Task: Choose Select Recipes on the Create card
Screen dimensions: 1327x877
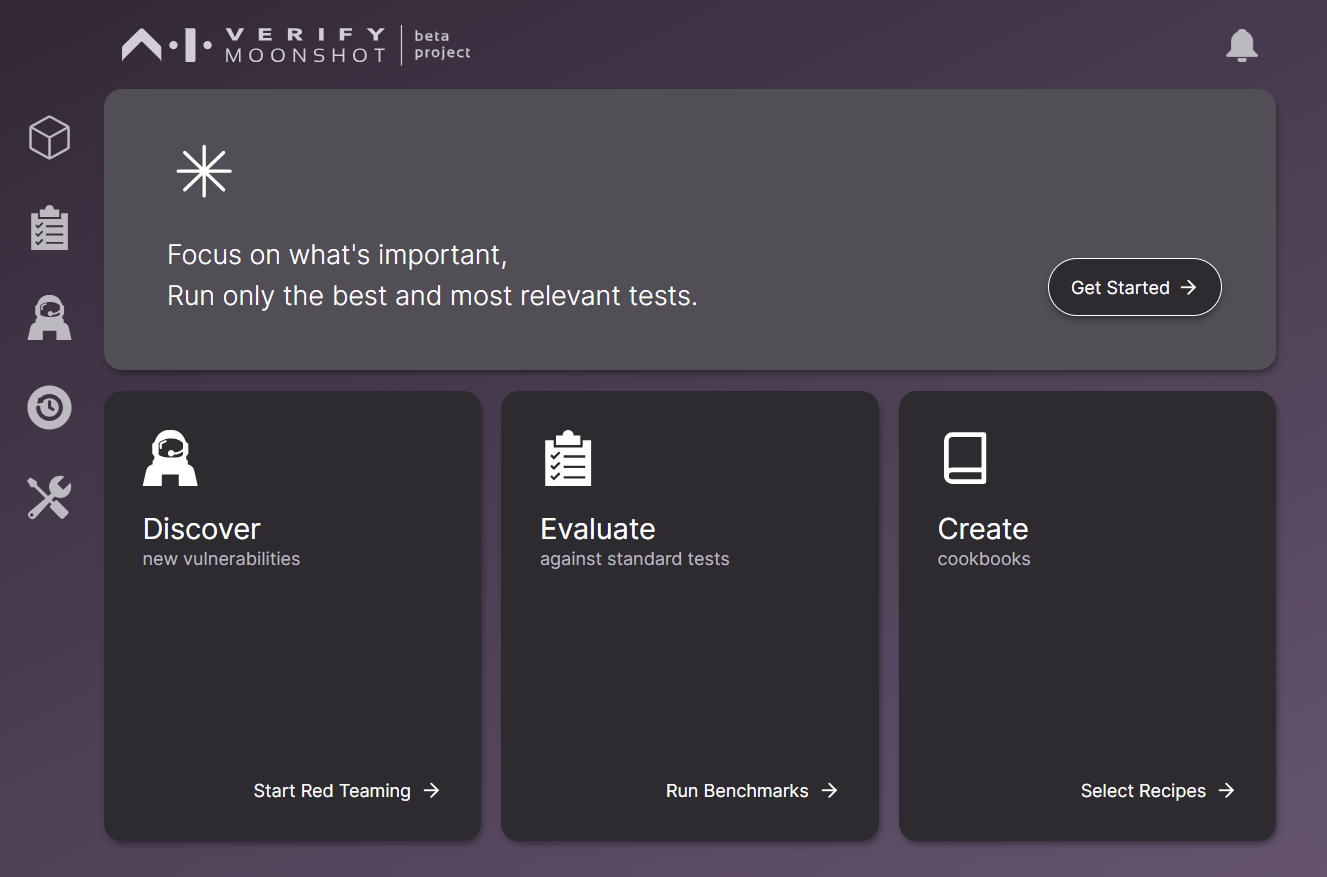Action: [1143, 790]
